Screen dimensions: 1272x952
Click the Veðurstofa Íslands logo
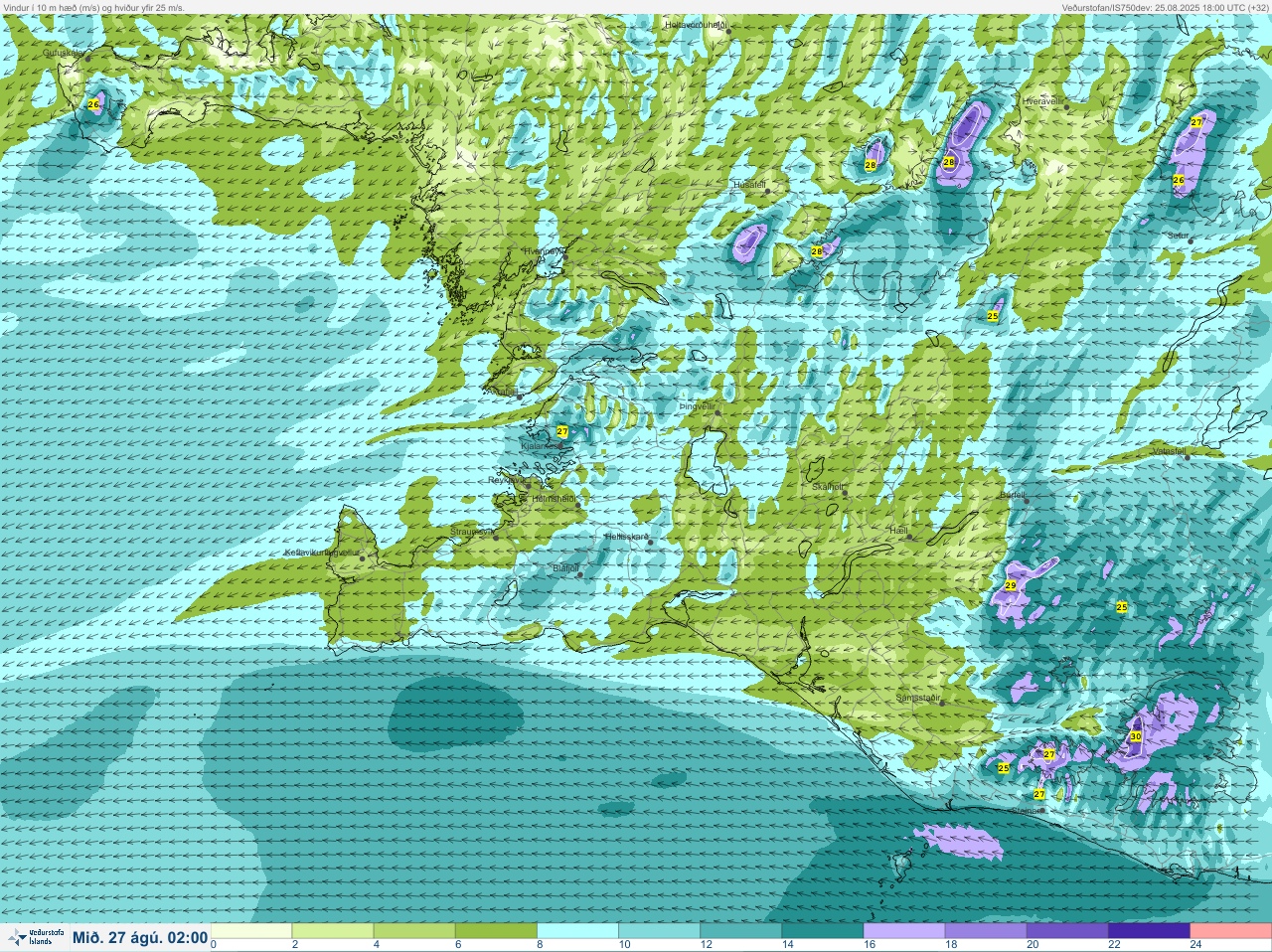(x=35, y=937)
